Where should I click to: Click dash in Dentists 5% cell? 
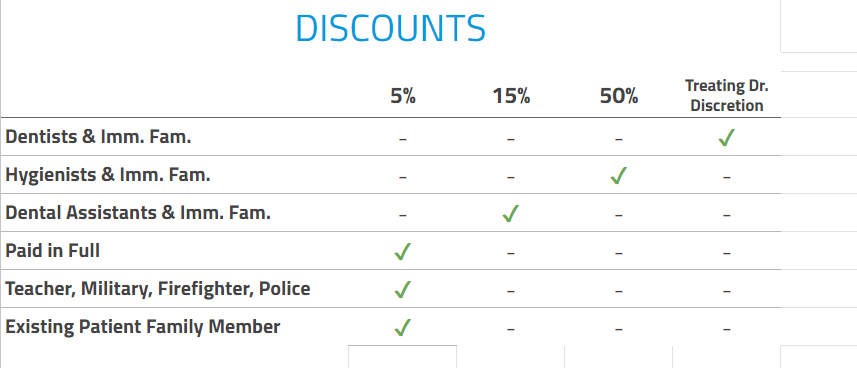[x=403, y=139]
